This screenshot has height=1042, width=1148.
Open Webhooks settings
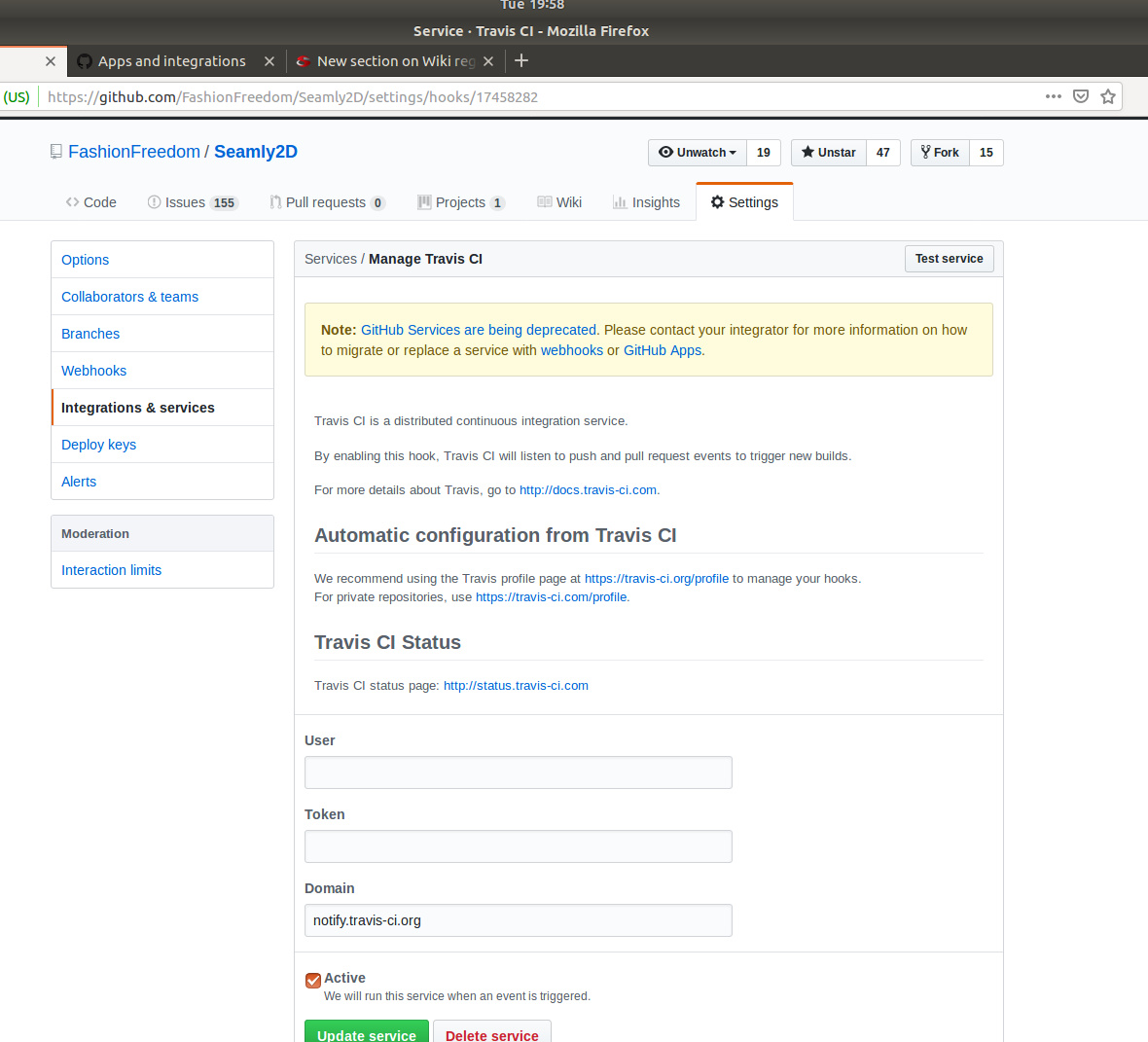(x=162, y=371)
